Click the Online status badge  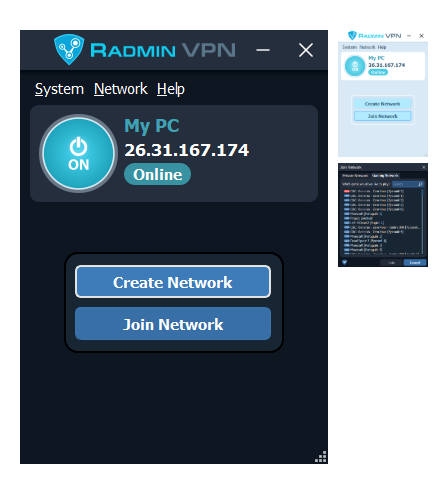[x=157, y=174]
